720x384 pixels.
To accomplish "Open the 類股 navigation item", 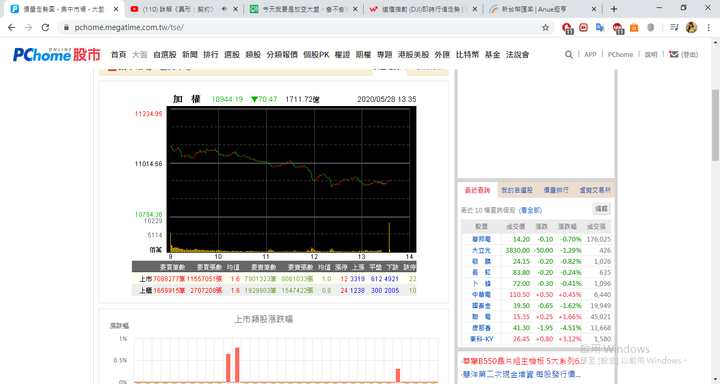I will tap(253, 55).
